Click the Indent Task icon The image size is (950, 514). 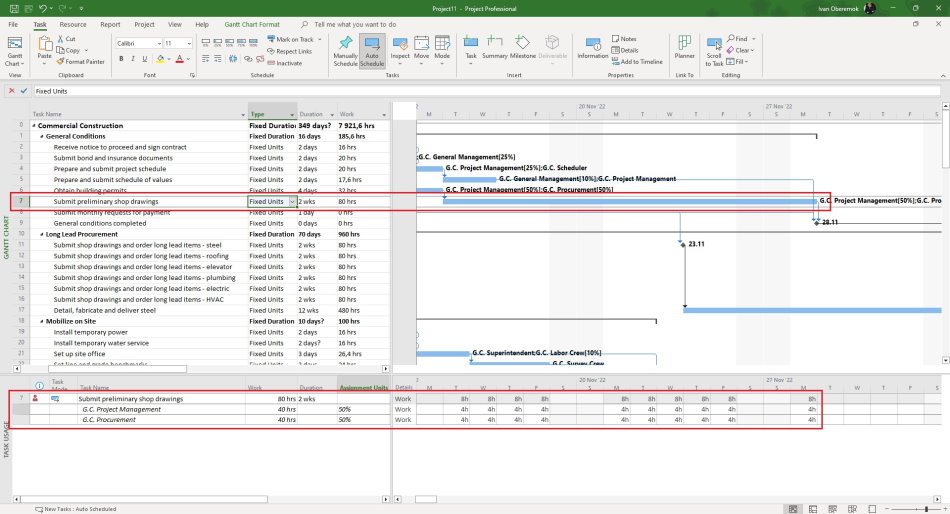[x=218, y=59]
